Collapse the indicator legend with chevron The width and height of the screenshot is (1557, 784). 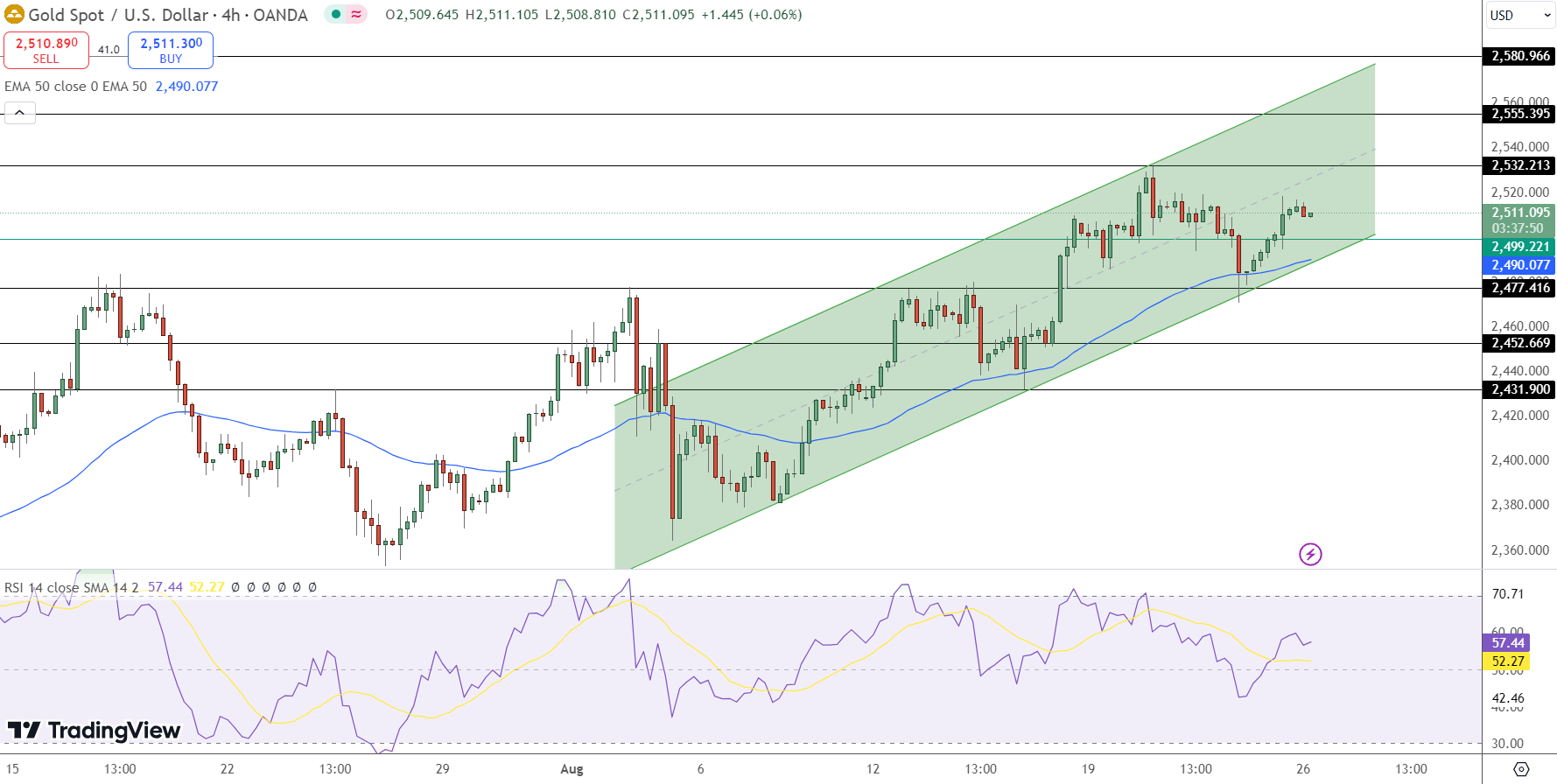20,113
